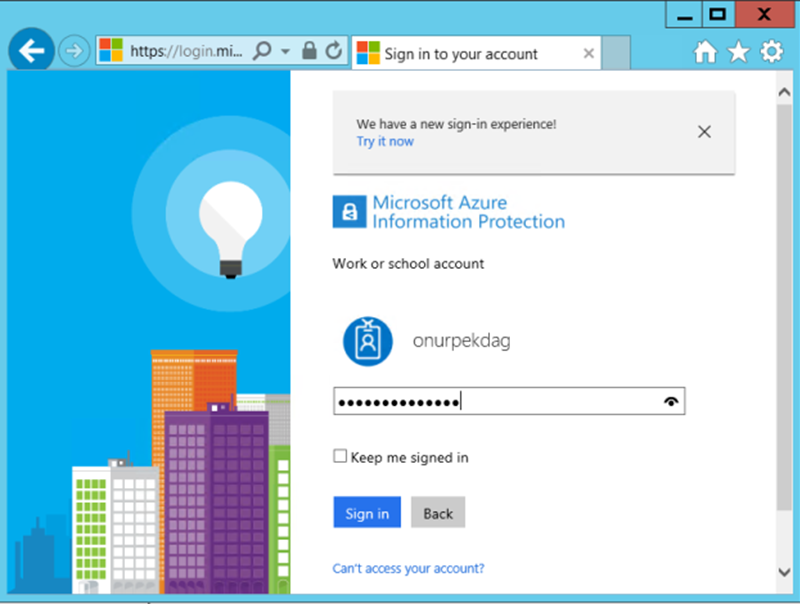The width and height of the screenshot is (800, 604).
Task: Open a new blank tab
Action: (x=616, y=53)
